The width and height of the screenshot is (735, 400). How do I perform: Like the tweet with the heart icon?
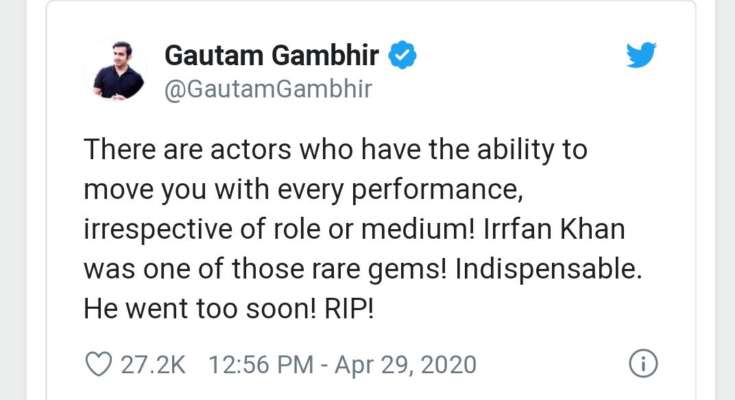pos(98,364)
